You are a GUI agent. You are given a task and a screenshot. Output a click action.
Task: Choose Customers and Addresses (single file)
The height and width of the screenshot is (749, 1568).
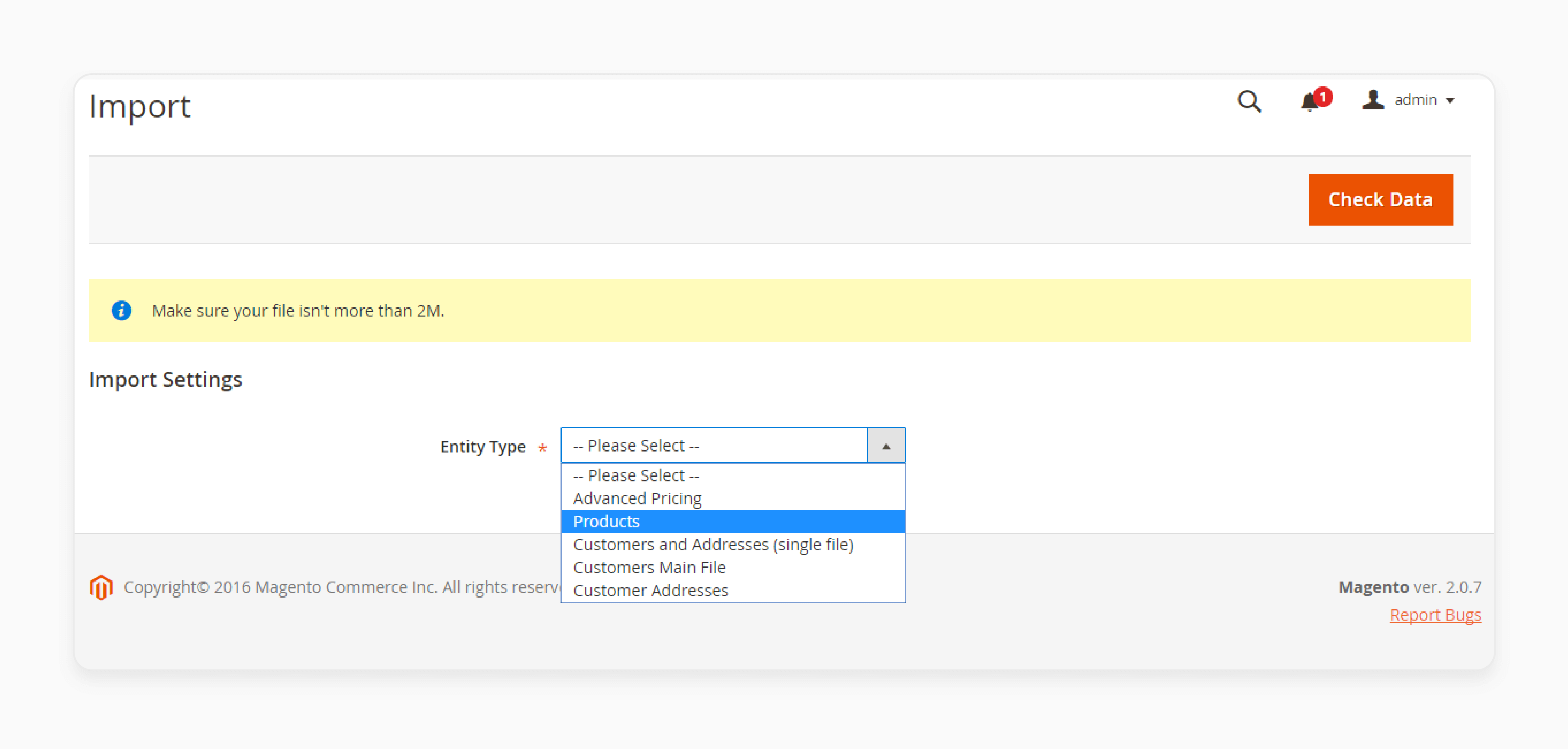pos(732,544)
